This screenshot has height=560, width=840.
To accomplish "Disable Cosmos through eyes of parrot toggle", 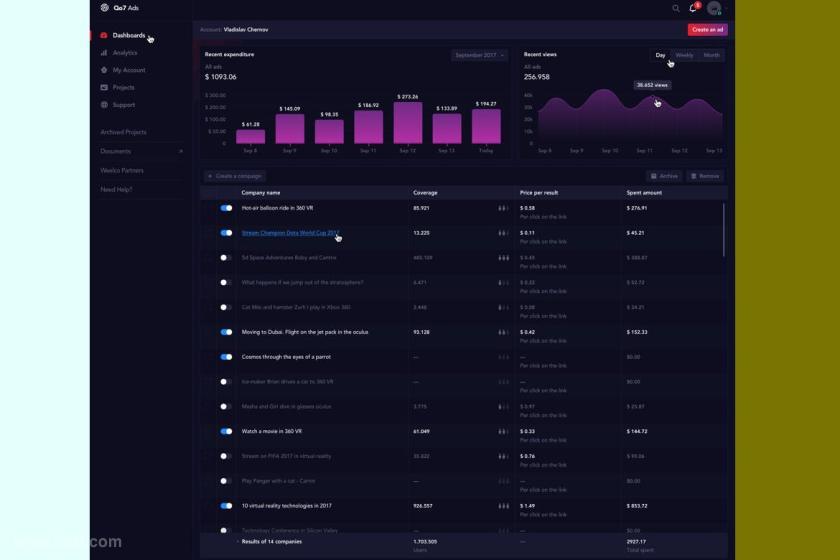I will pos(226,357).
